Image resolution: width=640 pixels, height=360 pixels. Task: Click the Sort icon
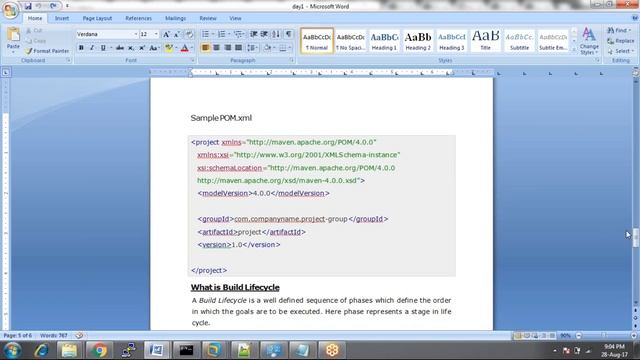276,34
